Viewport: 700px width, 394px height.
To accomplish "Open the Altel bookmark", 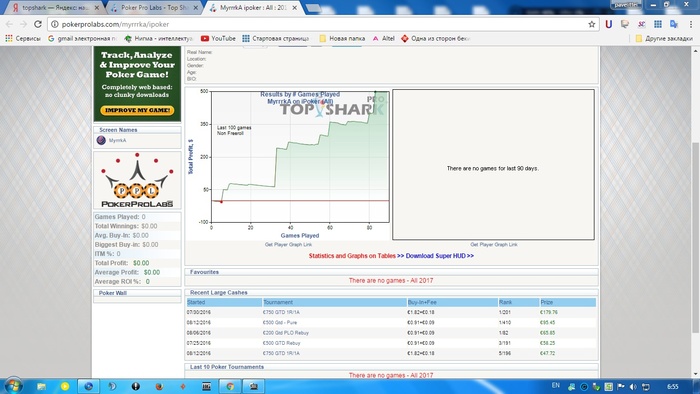I will pyautogui.click(x=383, y=38).
